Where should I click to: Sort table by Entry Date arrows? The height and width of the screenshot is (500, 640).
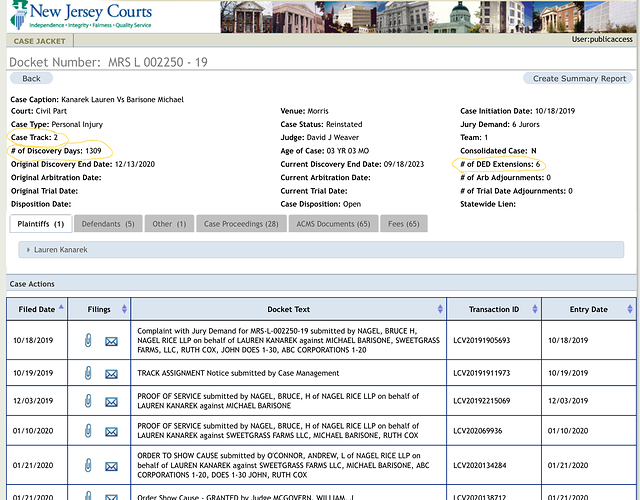click(630, 309)
